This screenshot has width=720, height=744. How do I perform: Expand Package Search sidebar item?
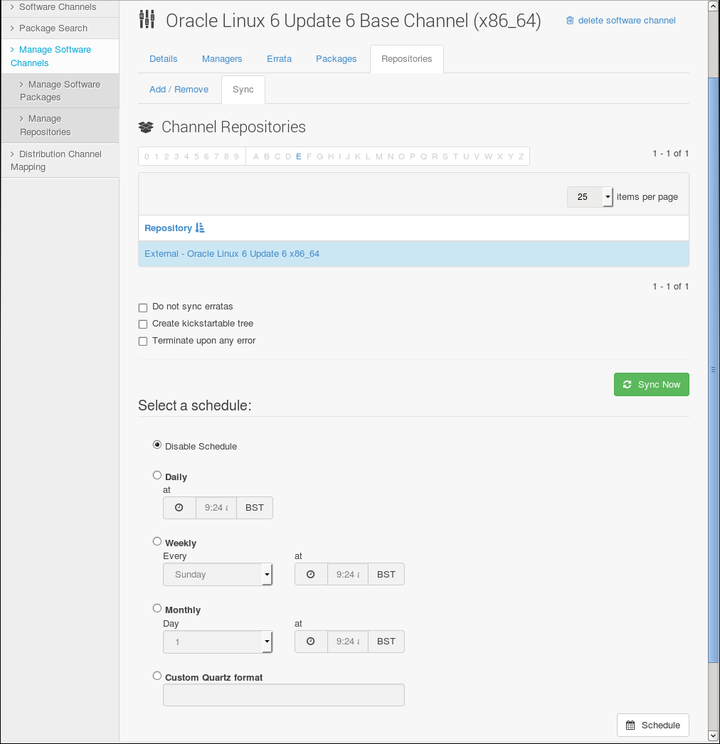(x=53, y=28)
